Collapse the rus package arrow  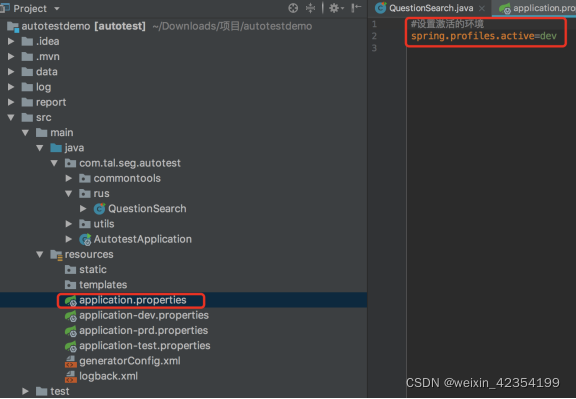[69, 194]
